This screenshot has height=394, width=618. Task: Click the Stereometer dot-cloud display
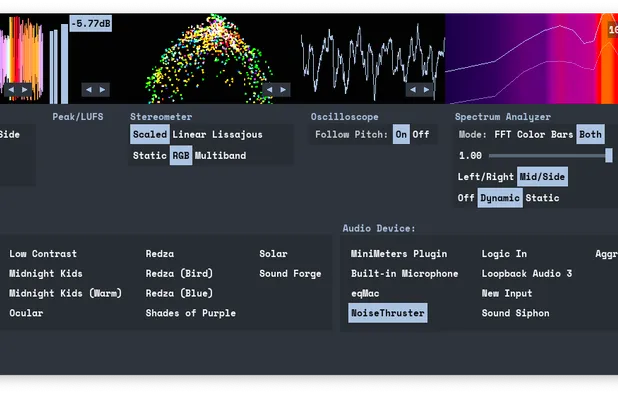point(210,59)
